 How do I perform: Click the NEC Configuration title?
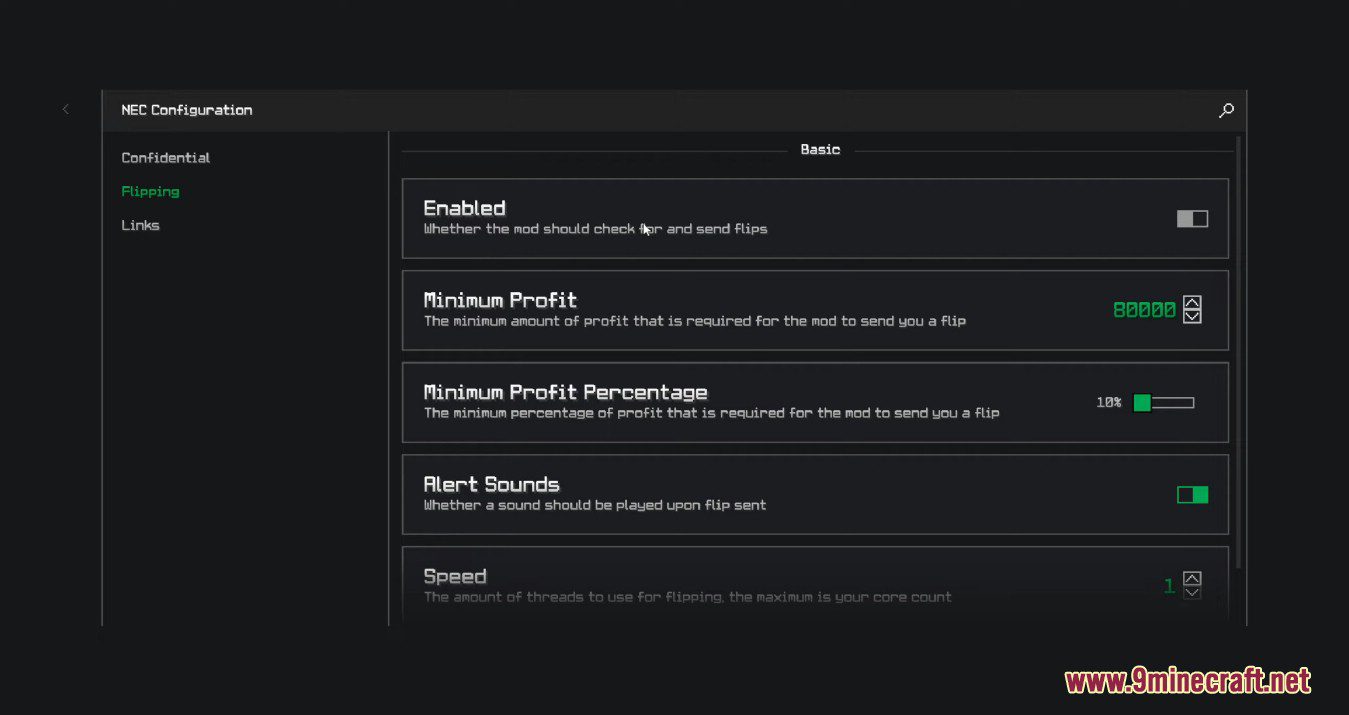(x=187, y=110)
